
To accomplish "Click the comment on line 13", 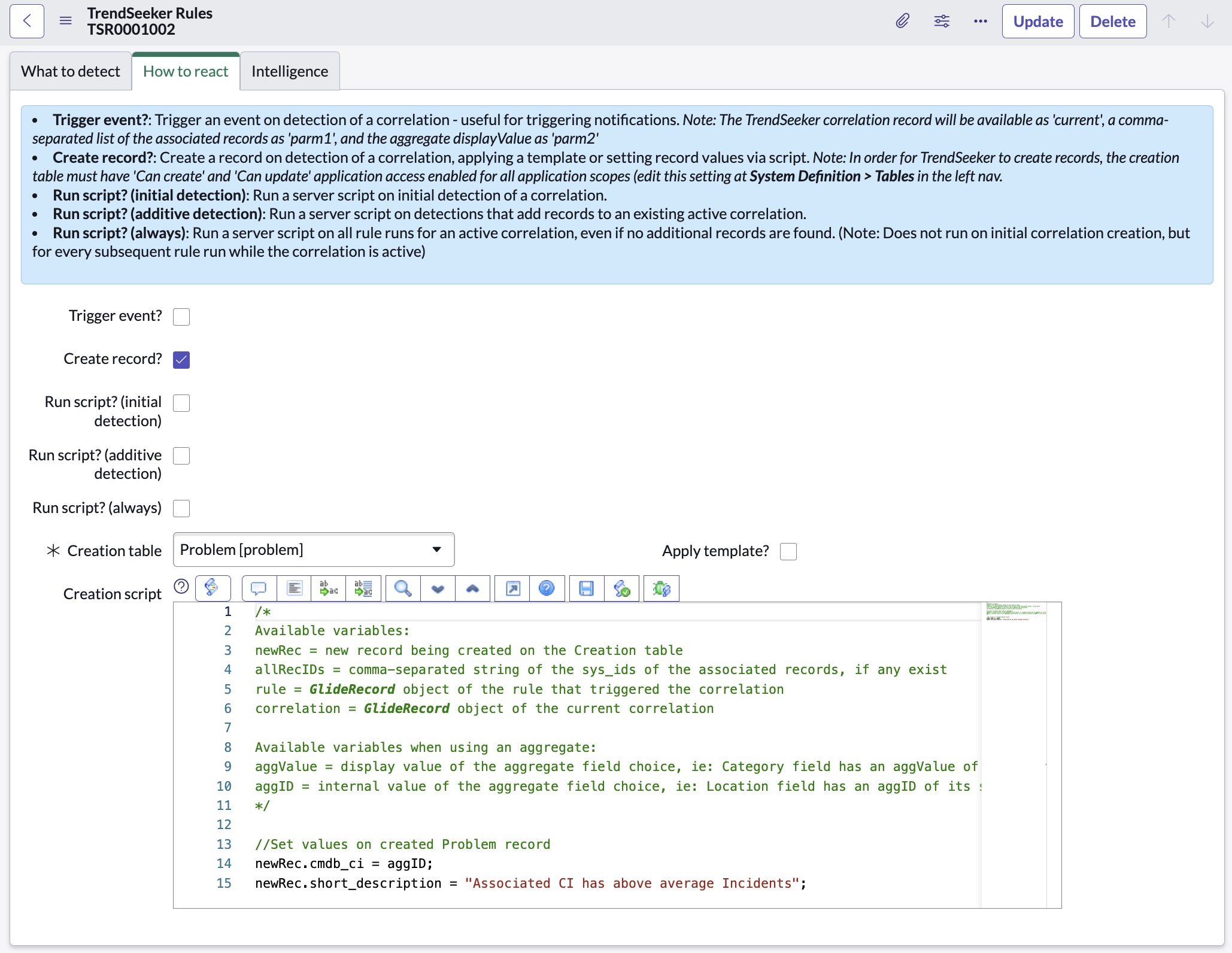I will coord(402,844).
